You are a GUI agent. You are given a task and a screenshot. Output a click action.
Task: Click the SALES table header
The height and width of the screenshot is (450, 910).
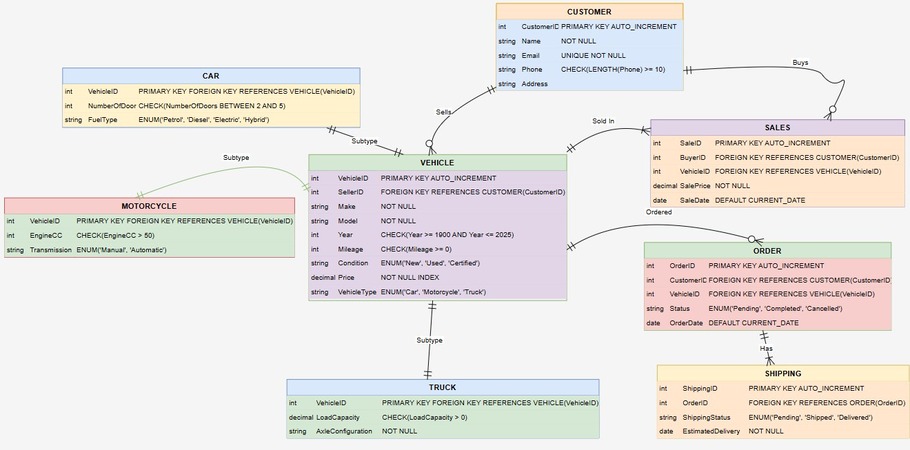[x=777, y=128]
